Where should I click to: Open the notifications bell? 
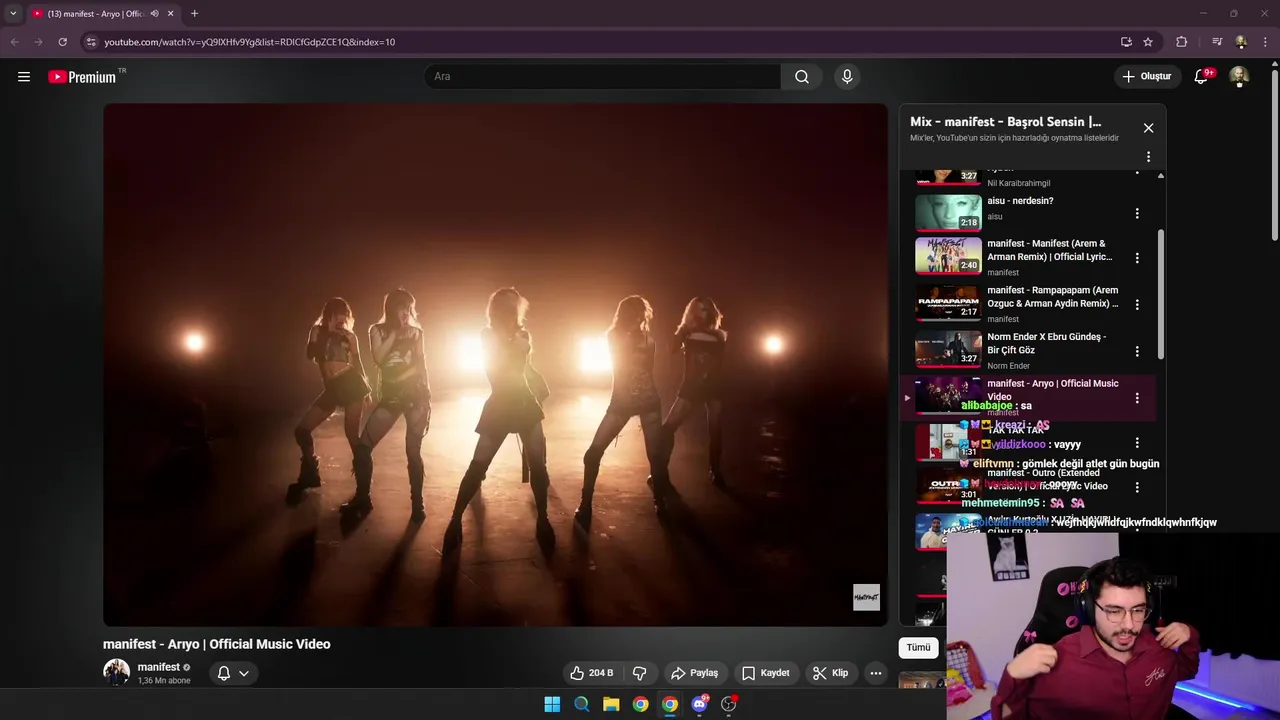click(x=1201, y=76)
